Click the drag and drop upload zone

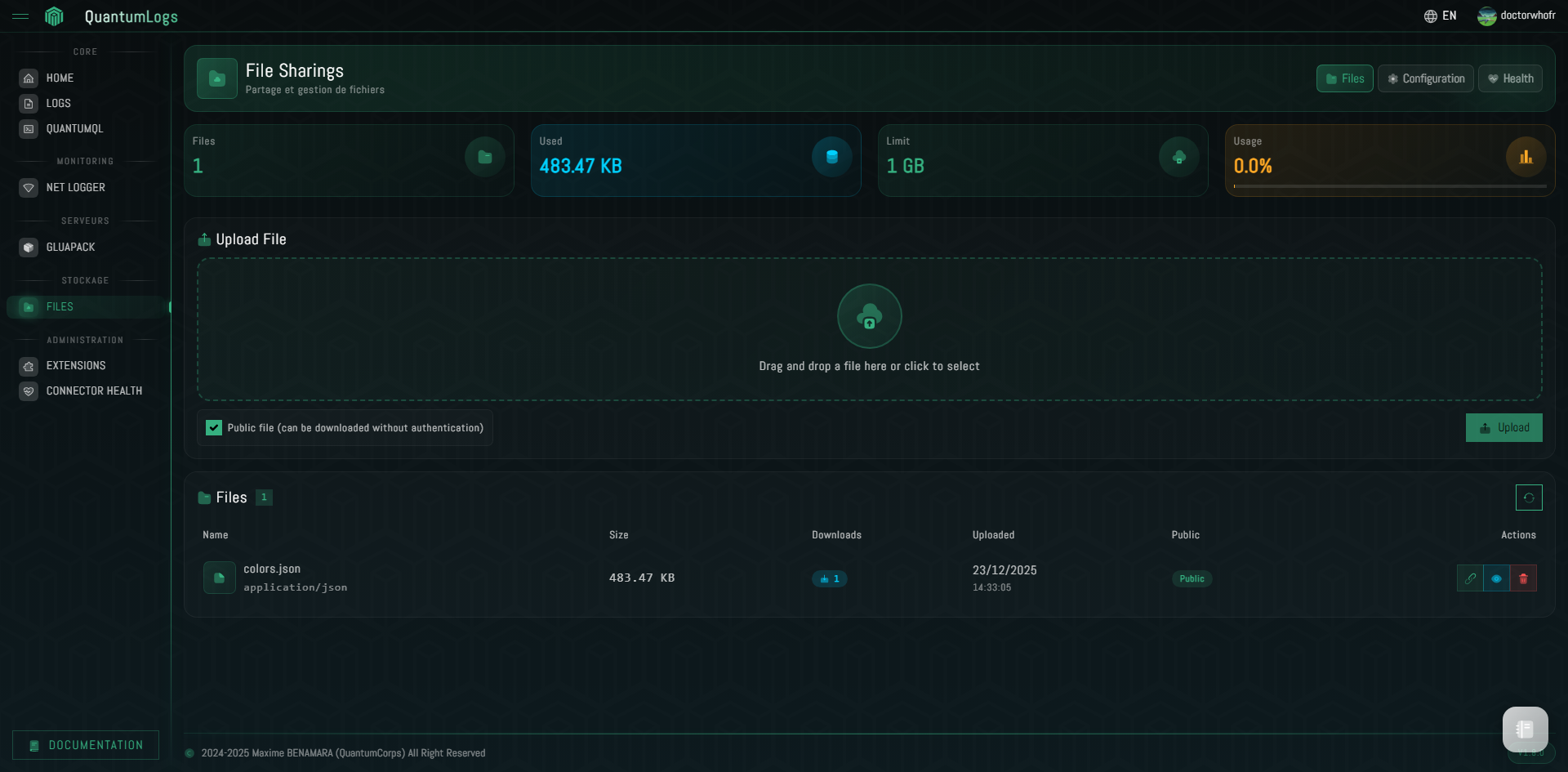pos(869,329)
